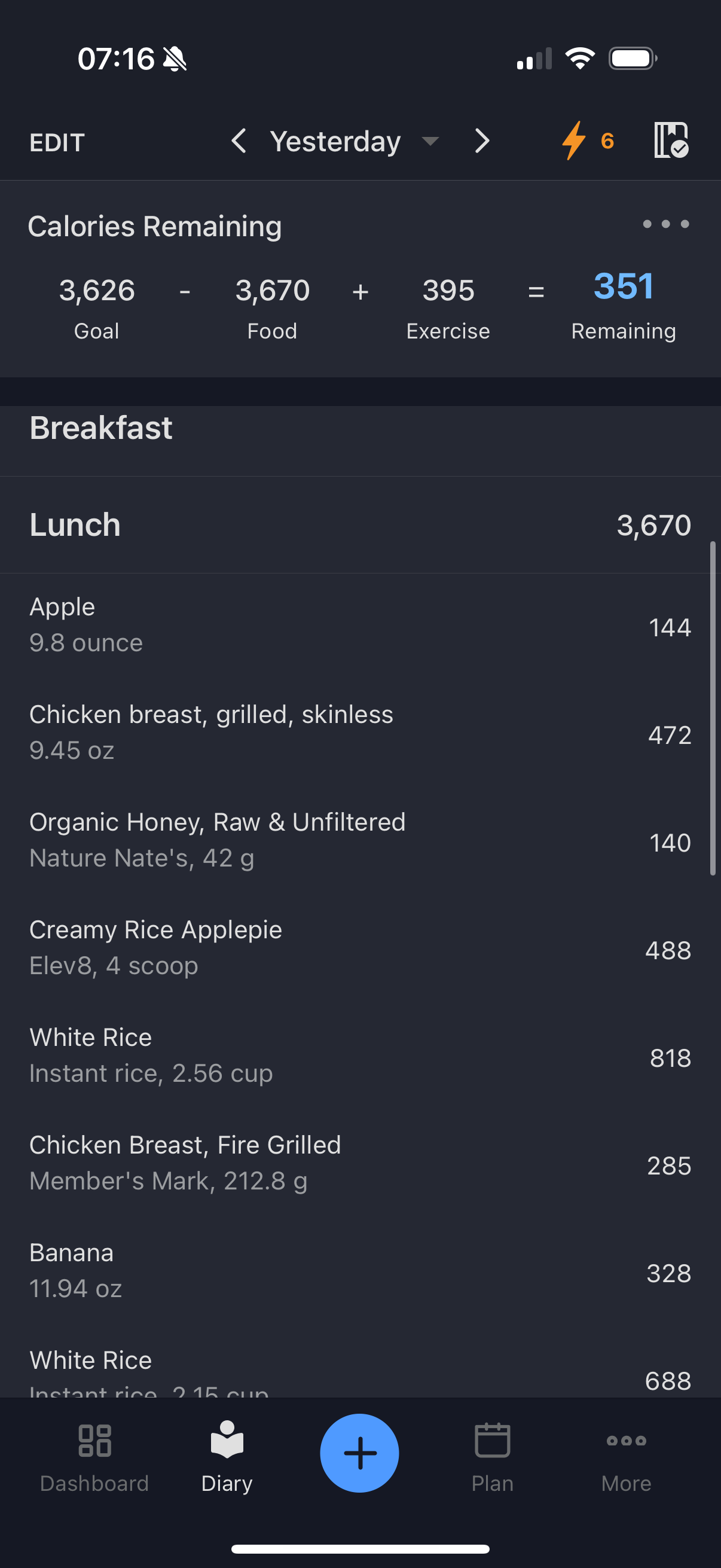The height and width of the screenshot is (1568, 721).
Task: Tap the 351 Remaining calories value
Action: [x=624, y=285]
